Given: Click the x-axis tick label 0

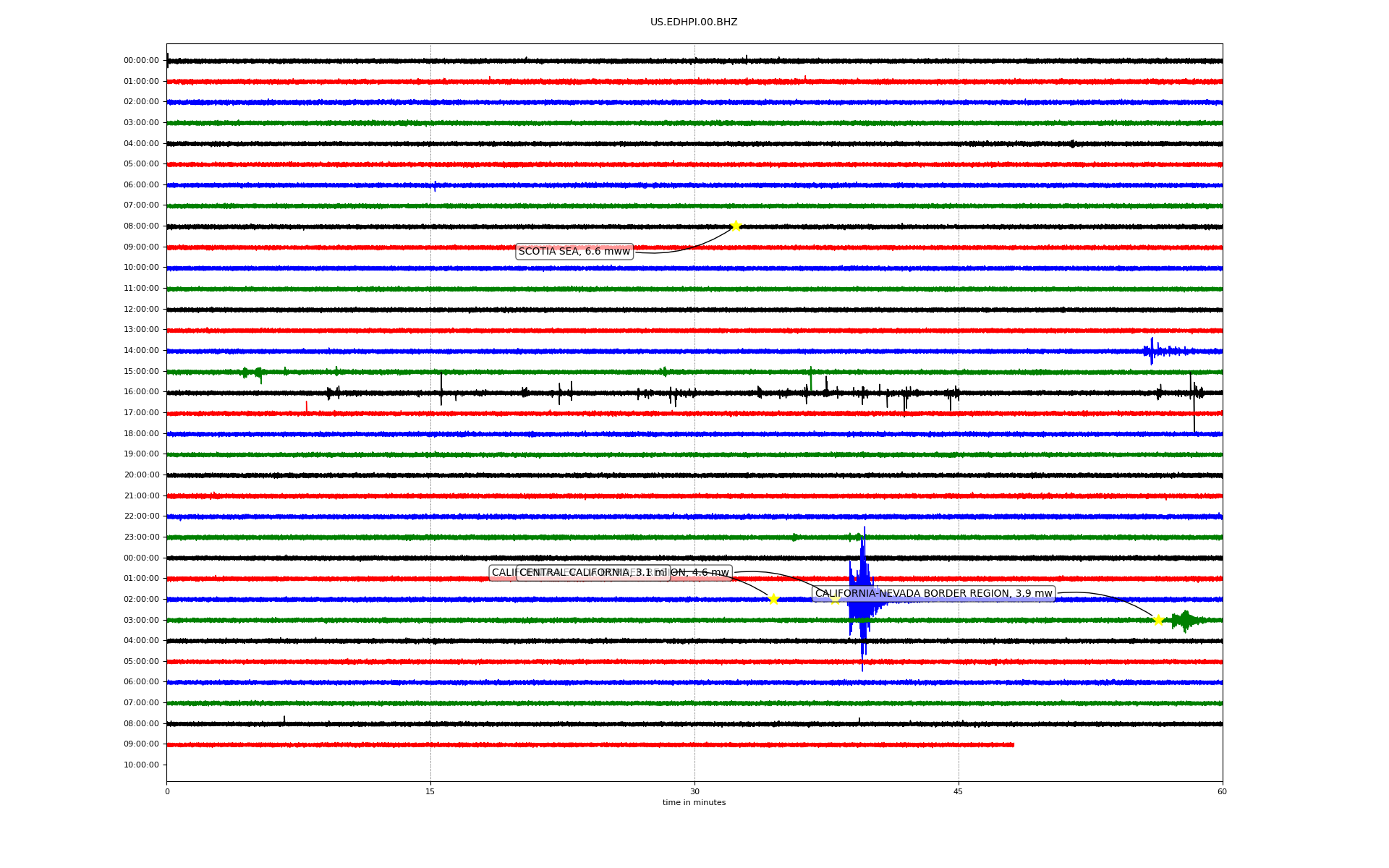Looking at the screenshot, I should click(x=167, y=791).
